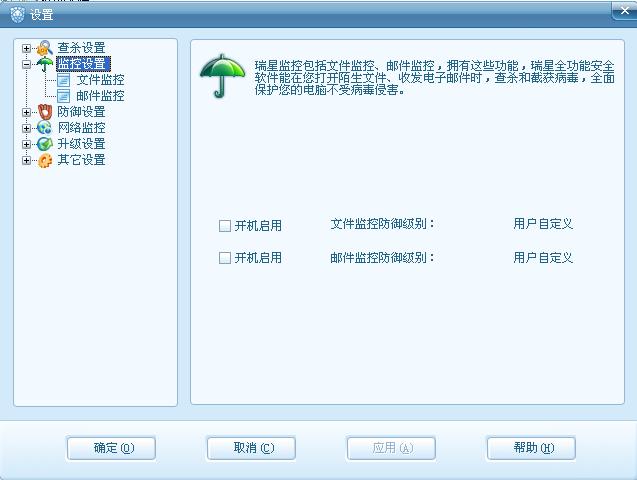The image size is (637, 480).
Task: Select 其它设置 in the settings tree
Action: (81, 160)
